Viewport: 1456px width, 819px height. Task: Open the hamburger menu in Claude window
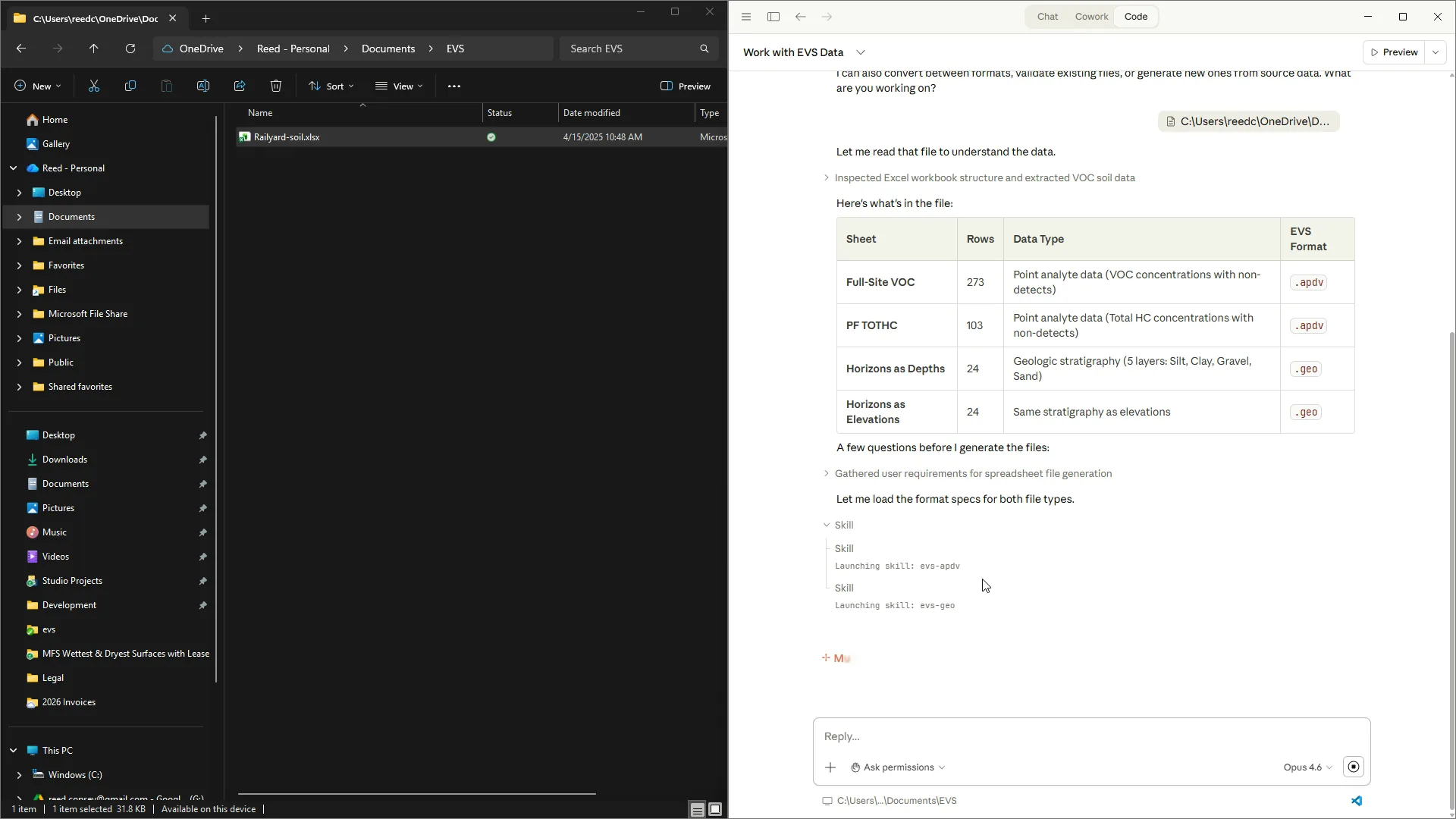point(746,17)
